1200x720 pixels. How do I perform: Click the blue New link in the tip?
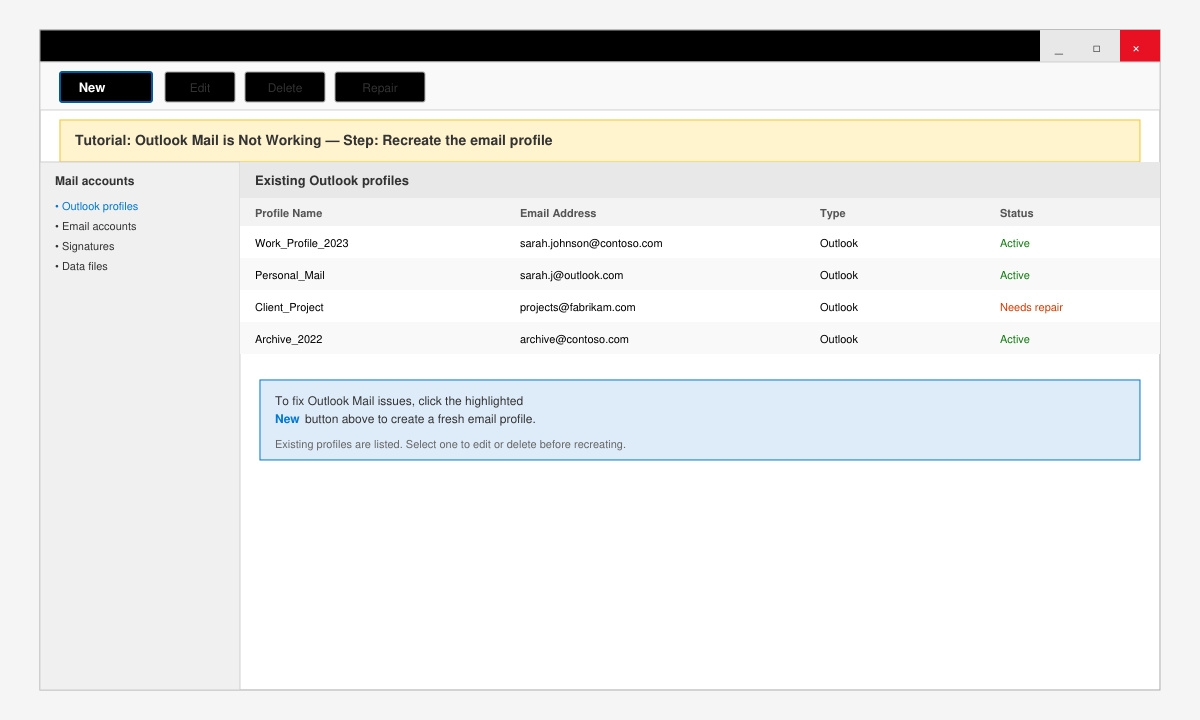(x=287, y=419)
